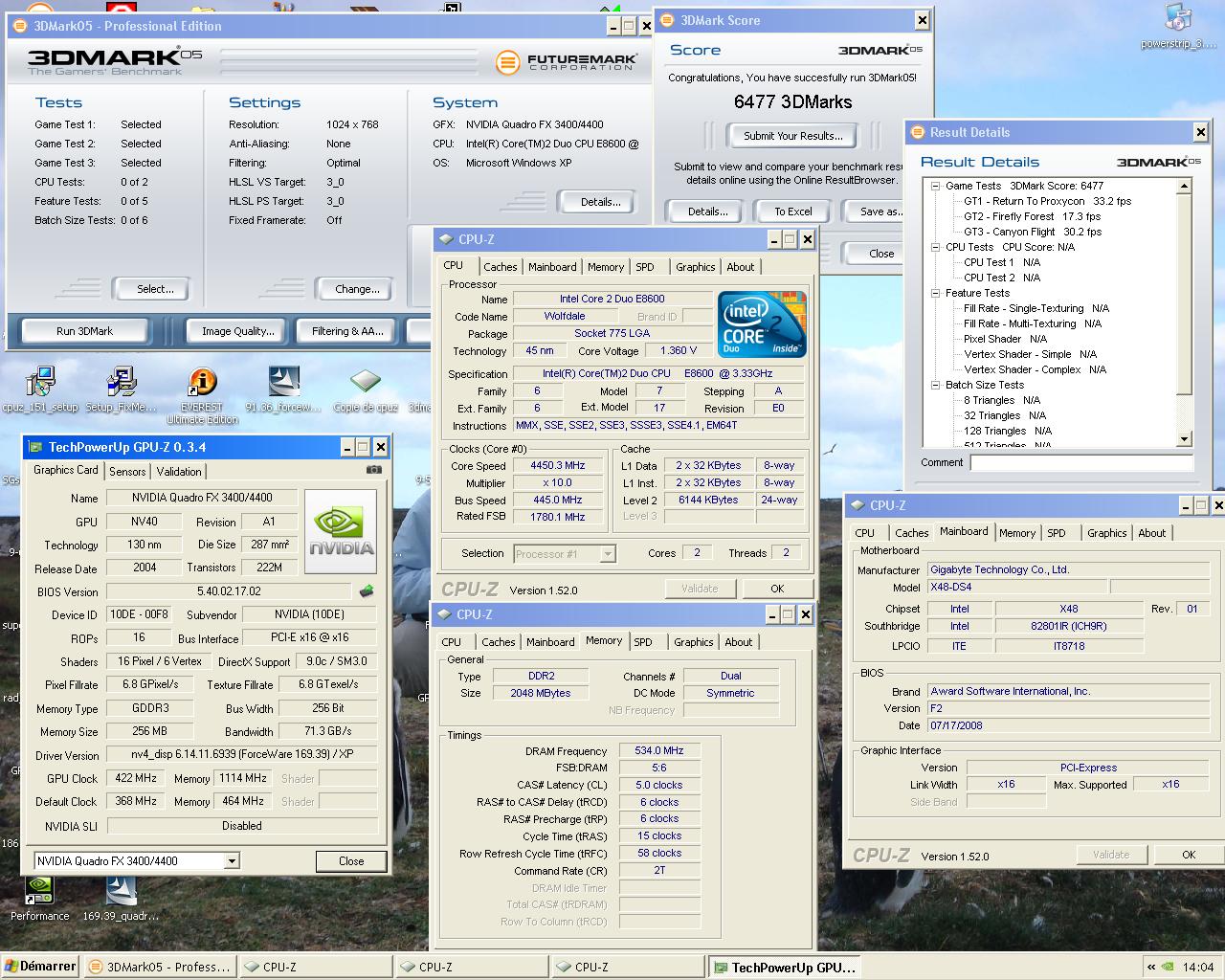Open Caches tab in CPU-Z processor window

point(500,267)
